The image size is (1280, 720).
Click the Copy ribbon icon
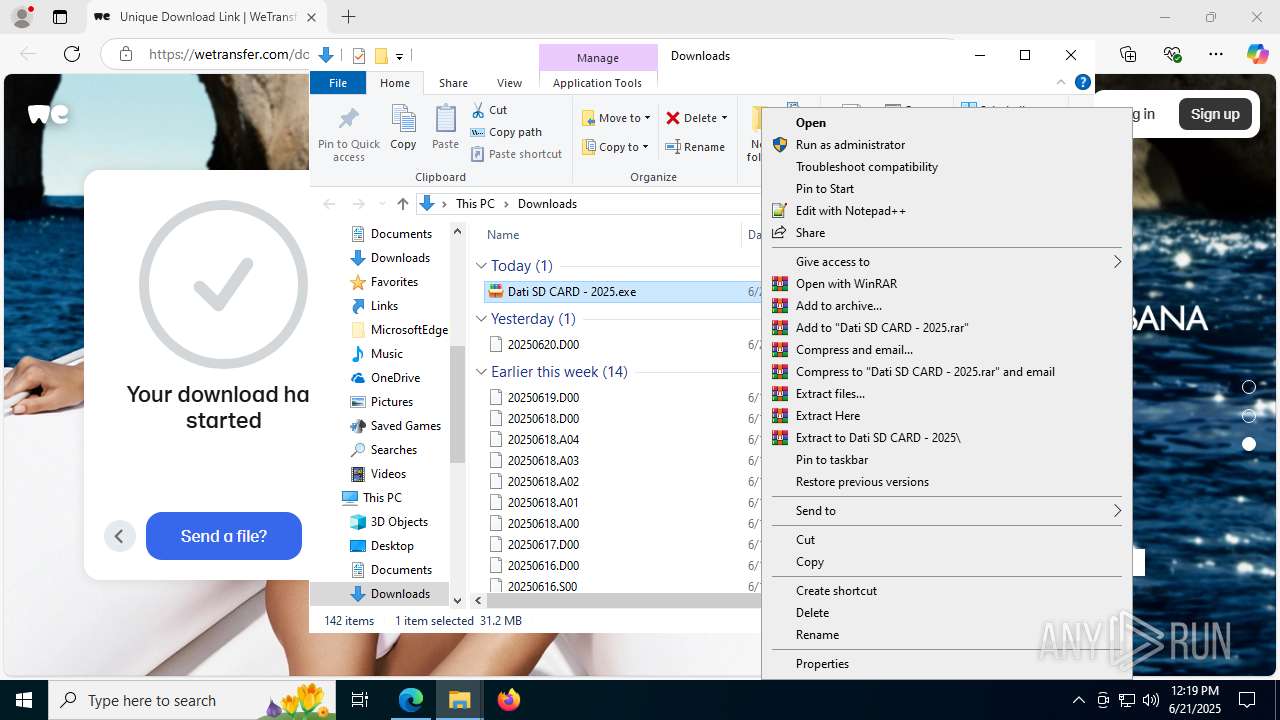(403, 120)
